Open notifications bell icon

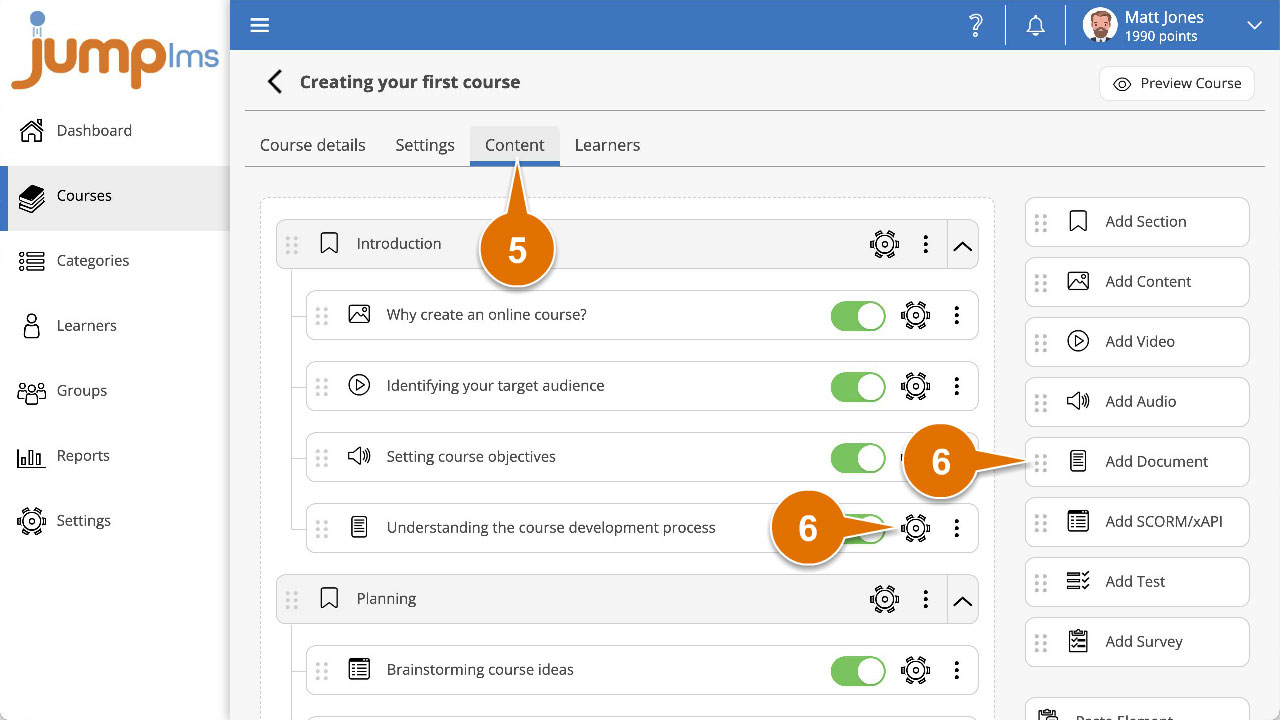coord(1036,26)
